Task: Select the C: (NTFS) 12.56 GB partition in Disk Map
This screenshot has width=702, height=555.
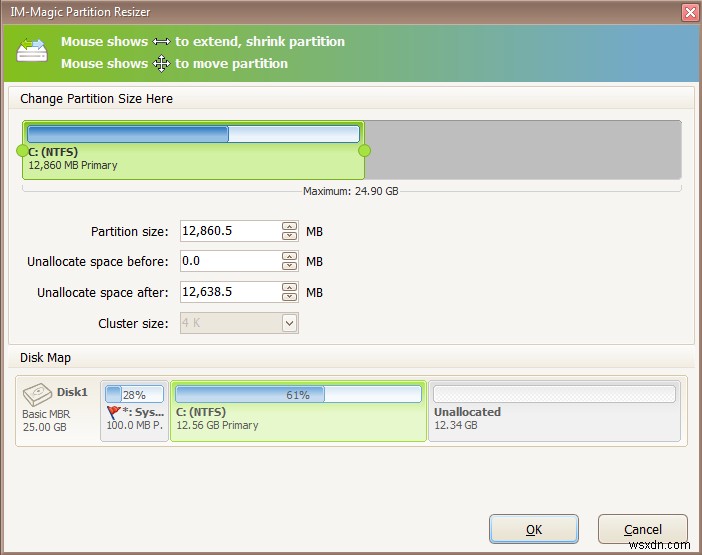Action: pos(299,411)
